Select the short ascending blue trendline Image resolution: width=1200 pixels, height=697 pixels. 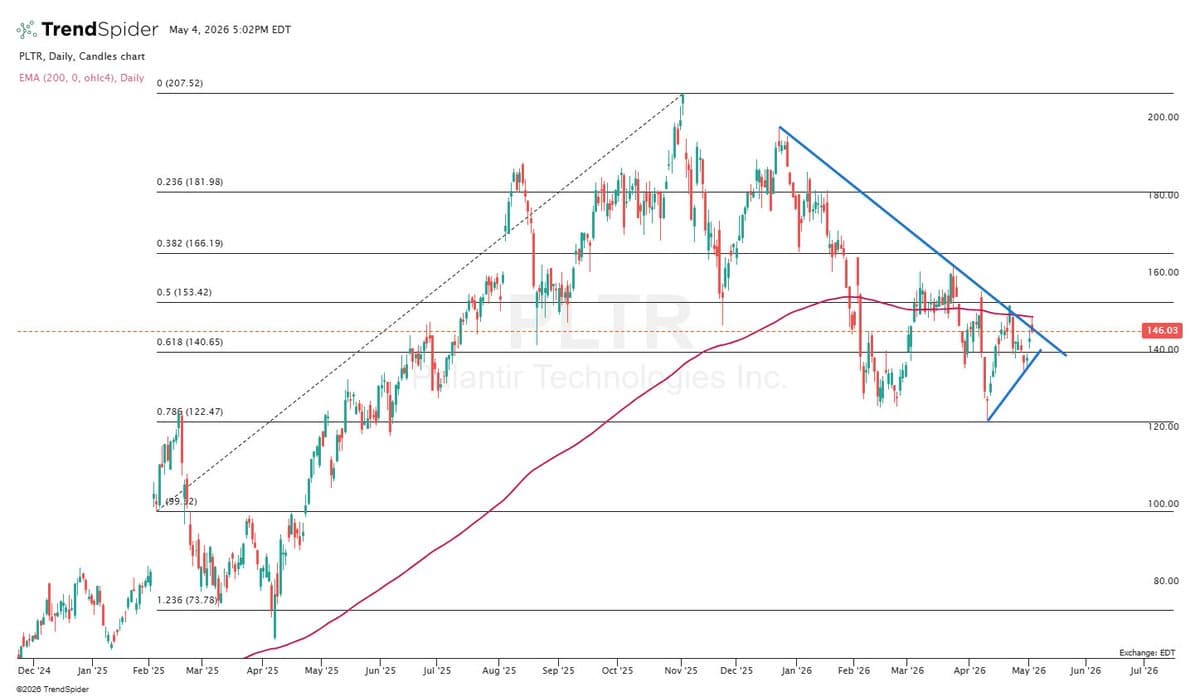(x=1013, y=385)
